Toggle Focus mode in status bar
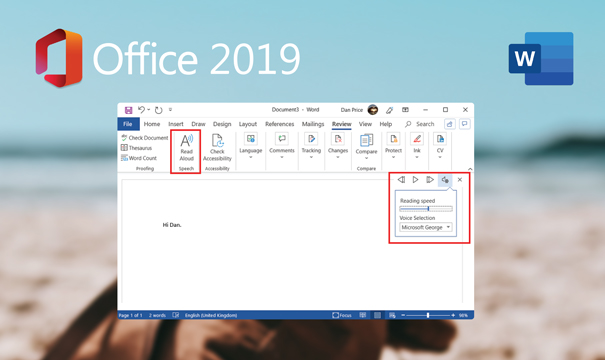The height and width of the screenshot is (360, 605). click(342, 315)
